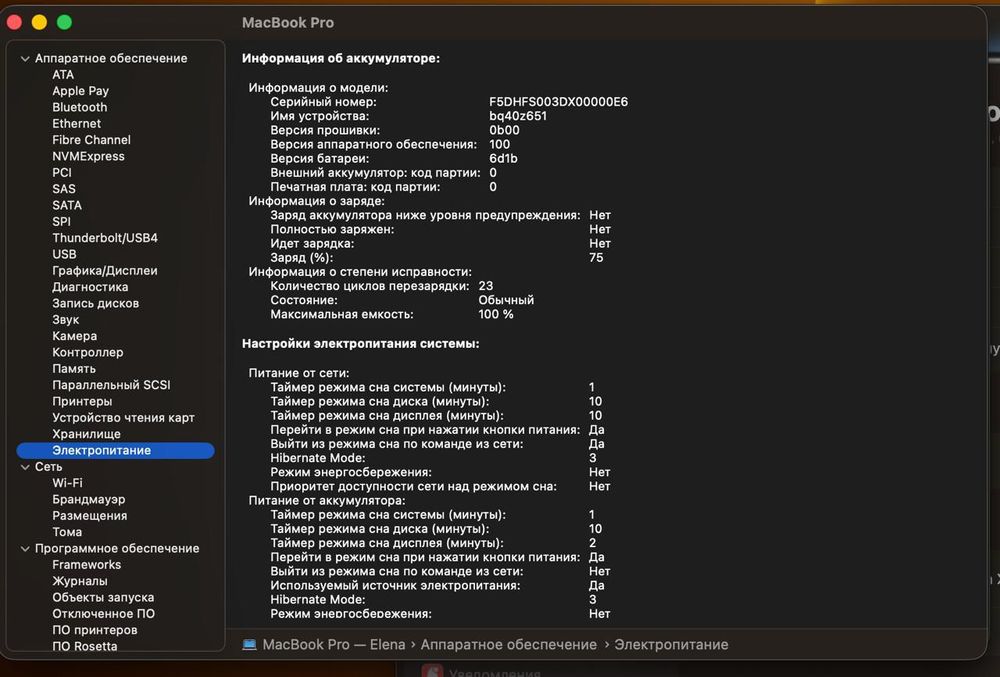Open Графика/Дисплеи entry

point(105,271)
